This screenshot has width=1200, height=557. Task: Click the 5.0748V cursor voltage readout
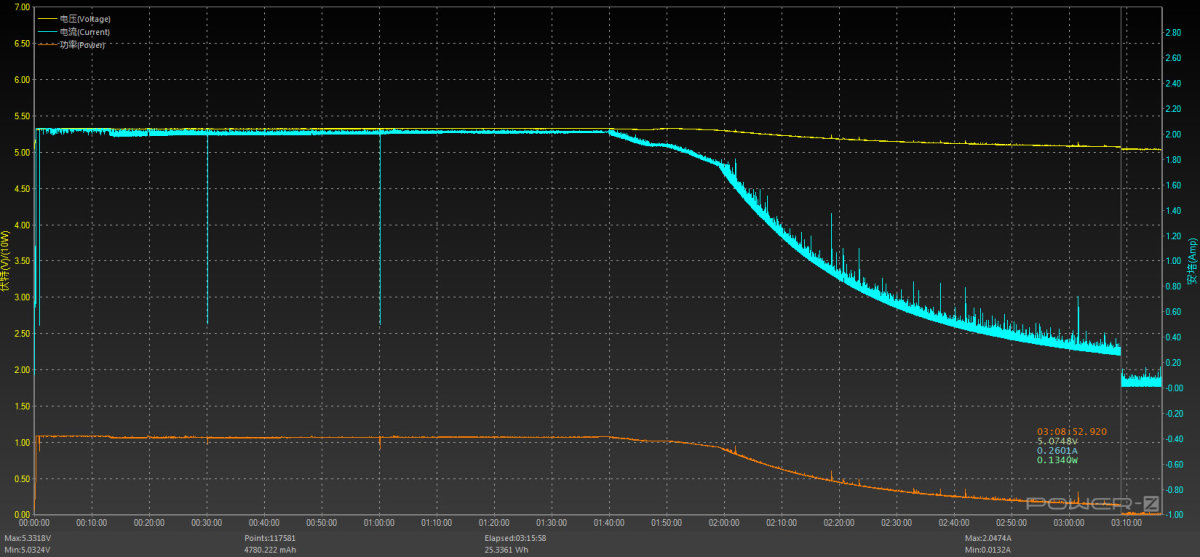pos(1057,442)
